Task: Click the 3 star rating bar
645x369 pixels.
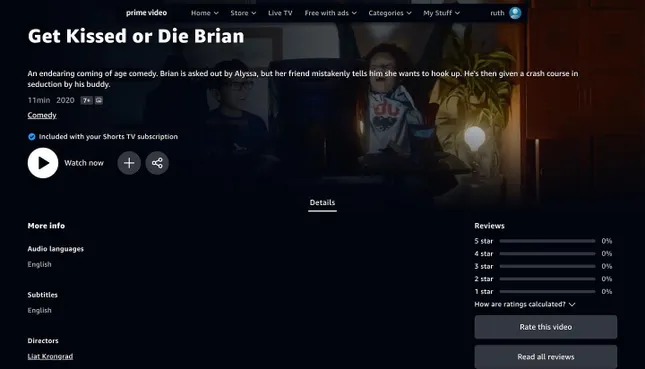Action: (x=547, y=267)
